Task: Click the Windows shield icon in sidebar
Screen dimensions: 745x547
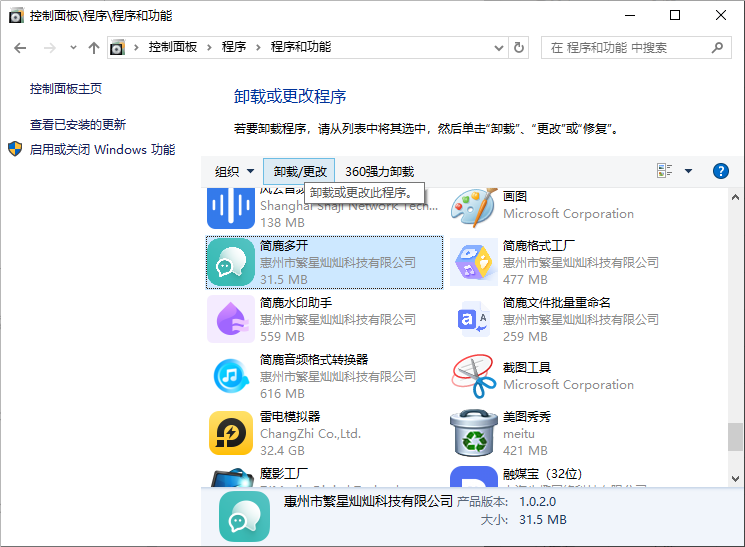Action: coord(15,149)
